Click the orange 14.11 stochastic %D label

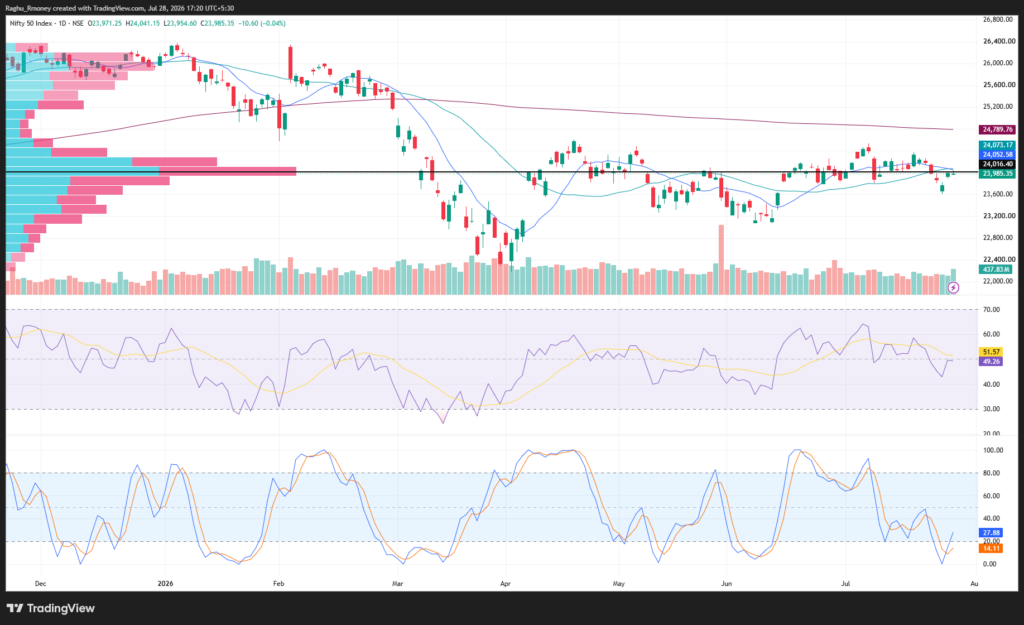point(991,549)
